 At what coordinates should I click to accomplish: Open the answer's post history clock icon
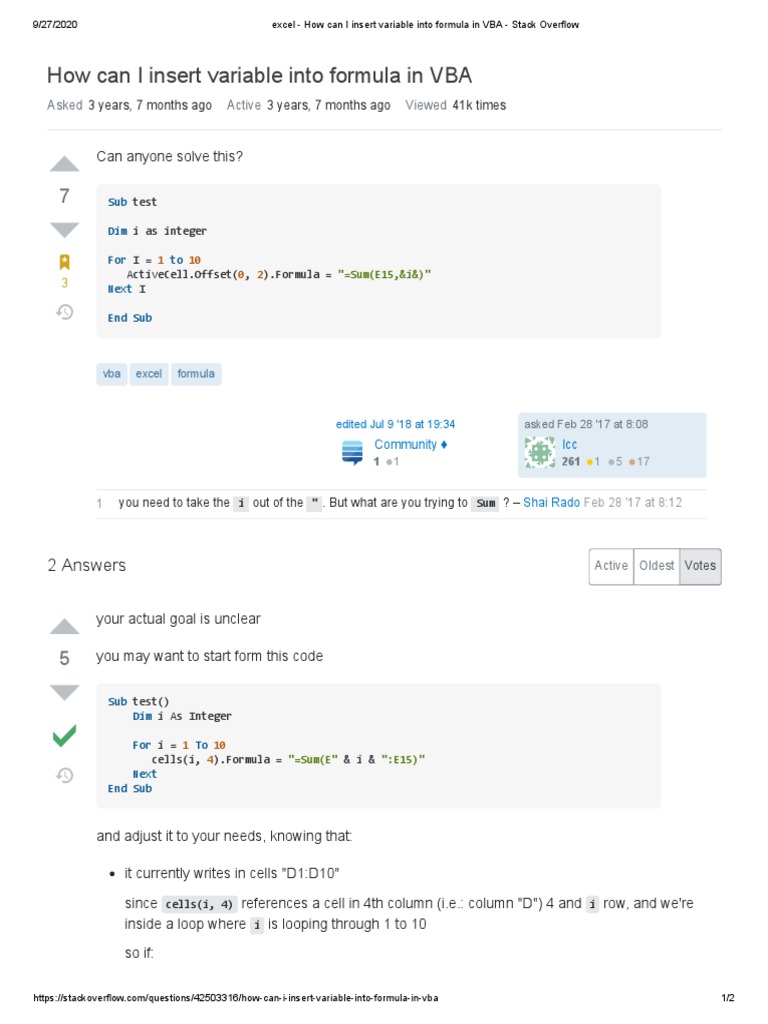[x=64, y=775]
